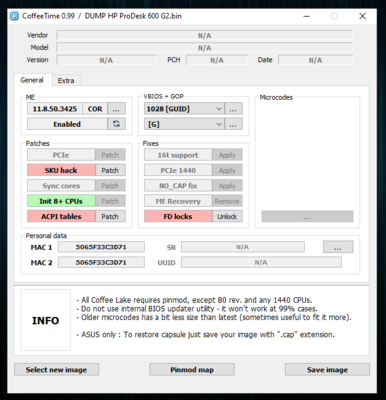Open Personal data ellipsis button
Viewport: 386px width, 400px height.
(338, 247)
